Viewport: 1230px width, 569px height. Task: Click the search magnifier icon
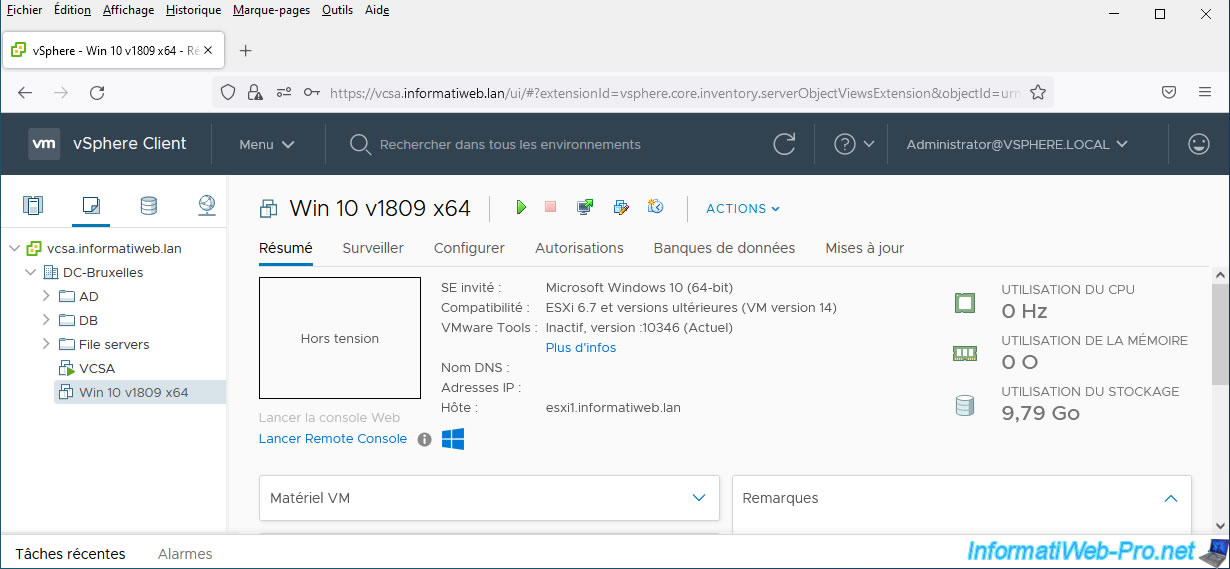360,144
